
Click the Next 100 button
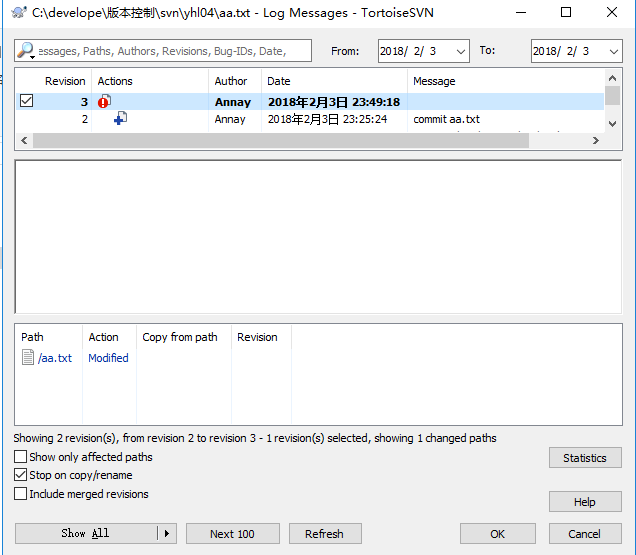coord(232,533)
